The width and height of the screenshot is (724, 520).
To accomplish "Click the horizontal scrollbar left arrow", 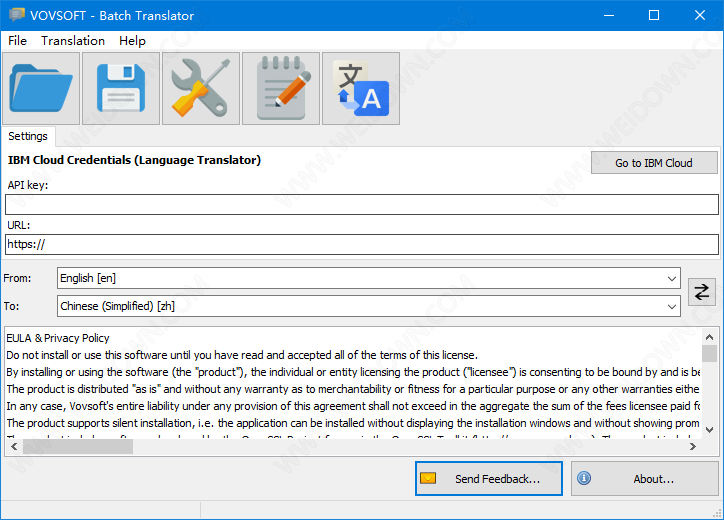I will pos(14,447).
